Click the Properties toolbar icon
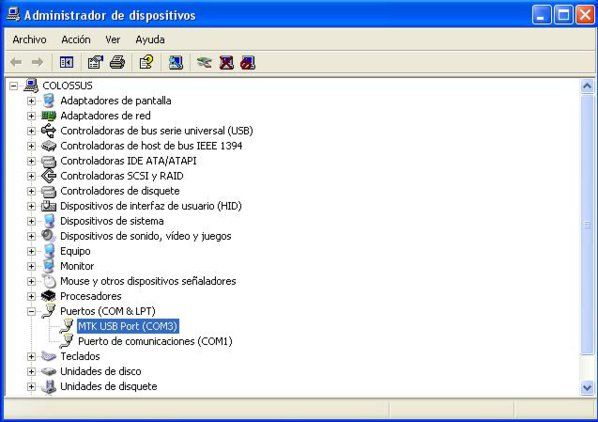This screenshot has height=422, width=598. tap(95, 62)
